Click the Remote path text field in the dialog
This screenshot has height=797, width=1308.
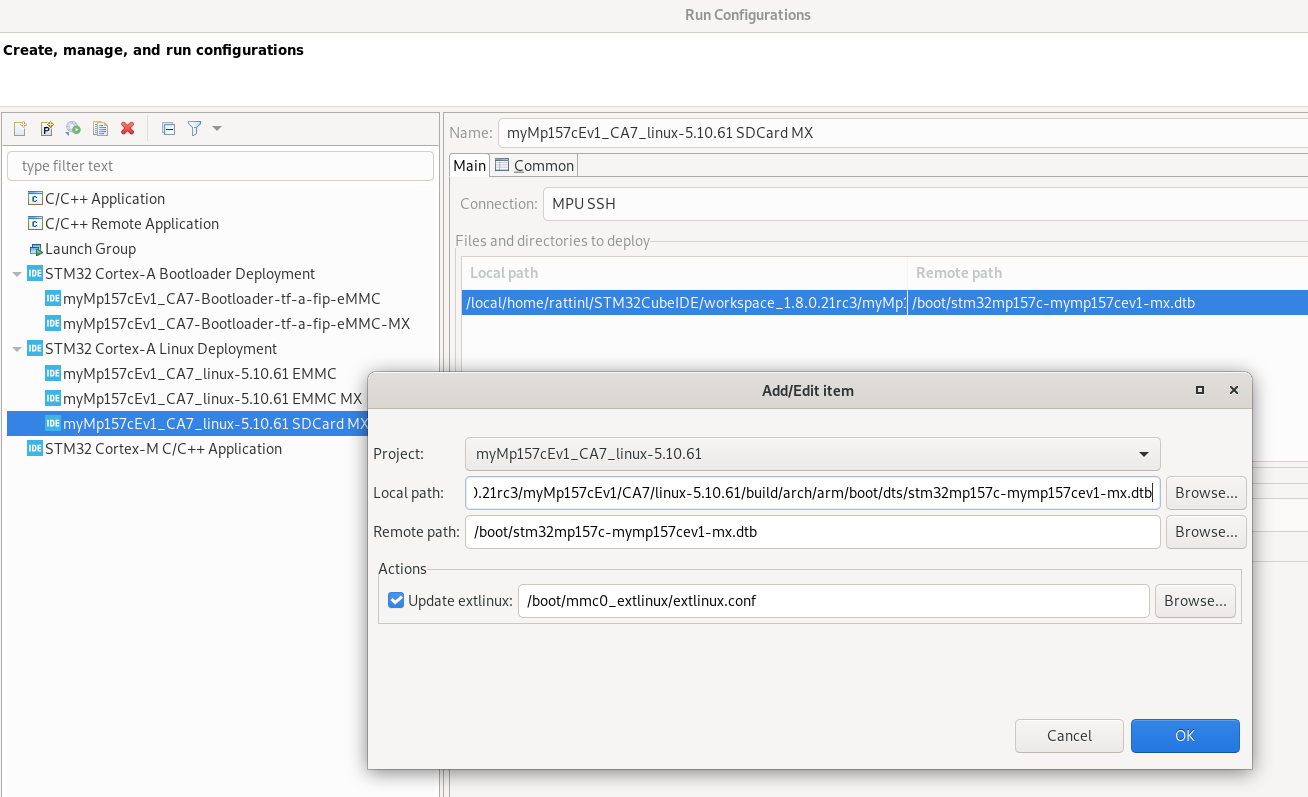[x=813, y=532]
